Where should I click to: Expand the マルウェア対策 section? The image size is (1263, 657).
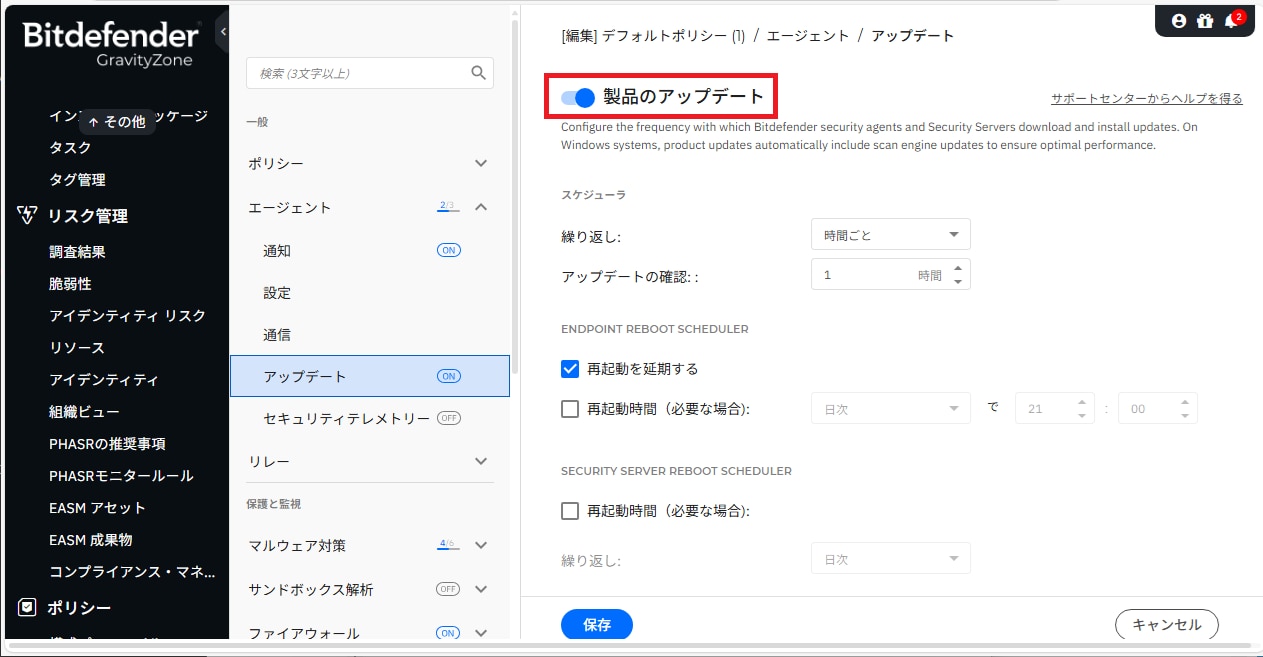pyautogui.click(x=481, y=545)
